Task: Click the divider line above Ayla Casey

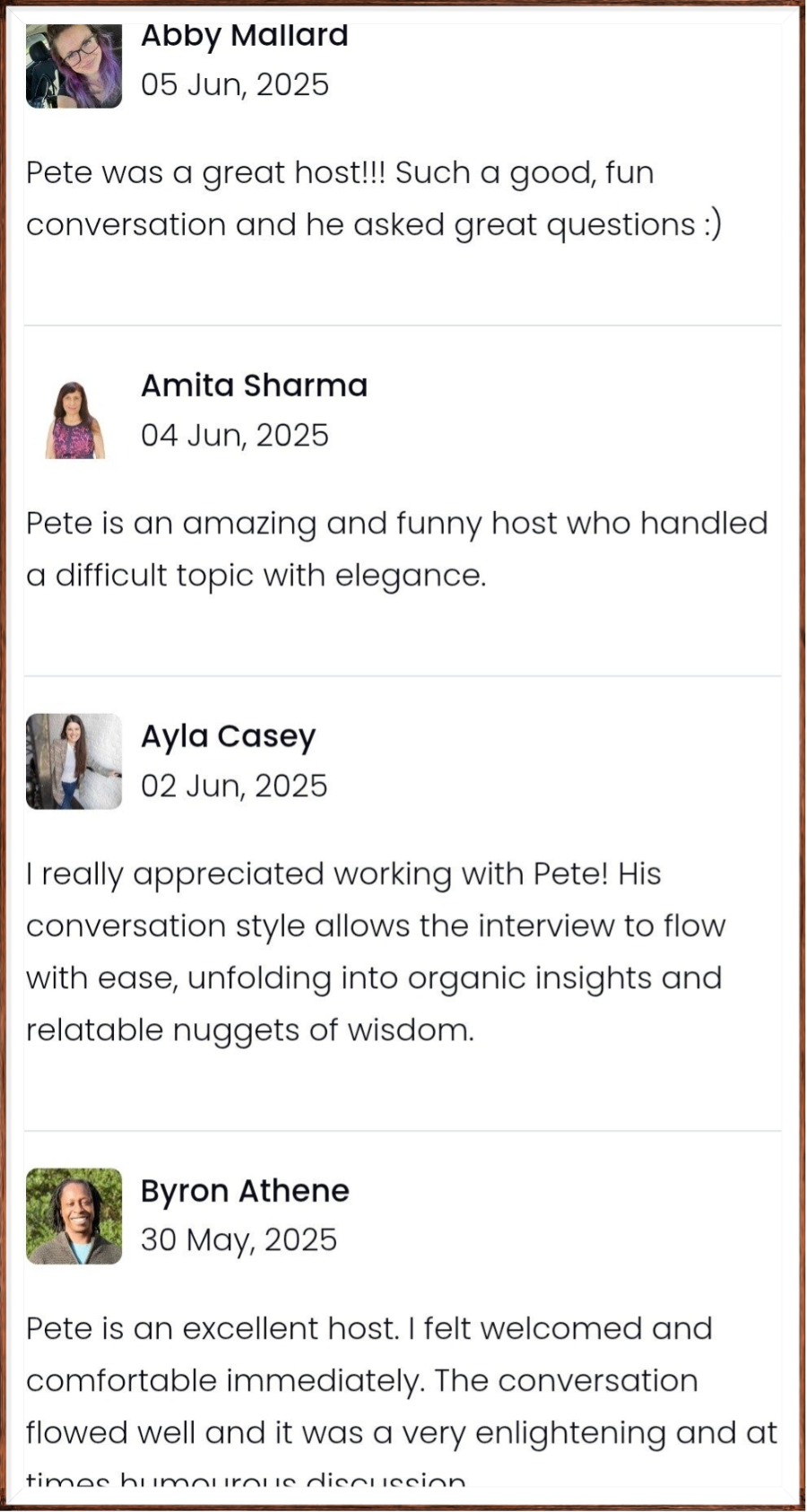Action: (x=403, y=676)
